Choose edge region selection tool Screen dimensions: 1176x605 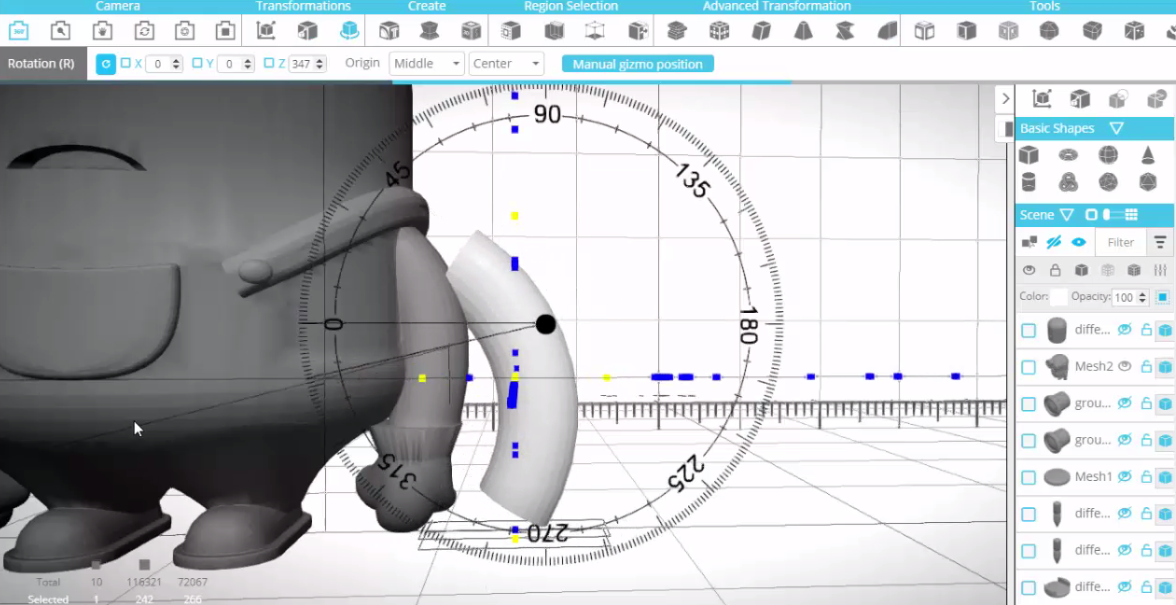(554, 31)
